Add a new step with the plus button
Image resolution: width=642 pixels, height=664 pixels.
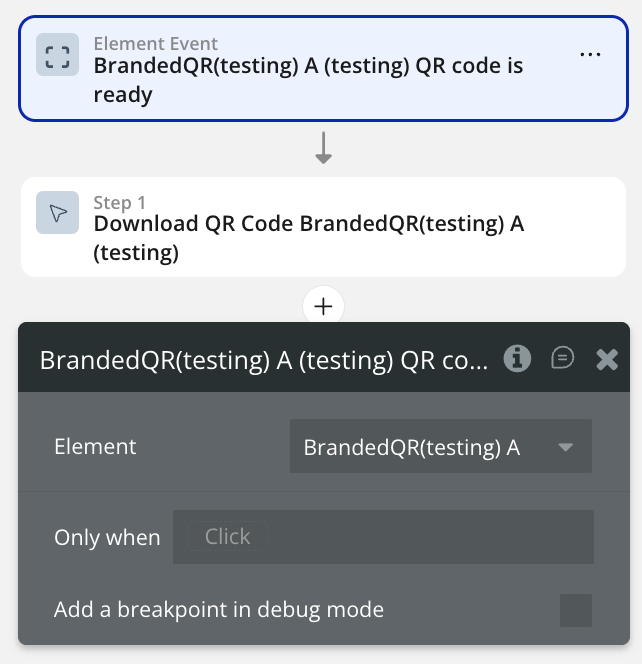coord(323,307)
